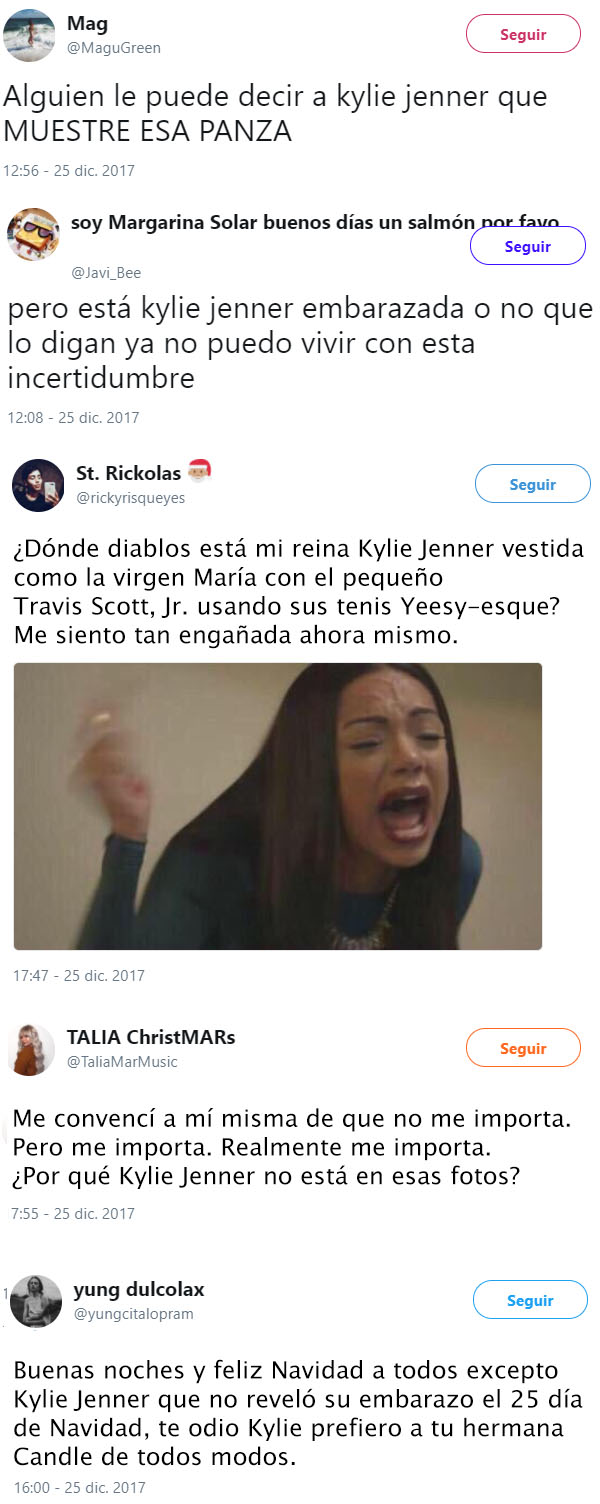Image resolution: width=600 pixels, height=1504 pixels.
Task: Open yung dulcolax profile avatar
Action: [36, 1301]
